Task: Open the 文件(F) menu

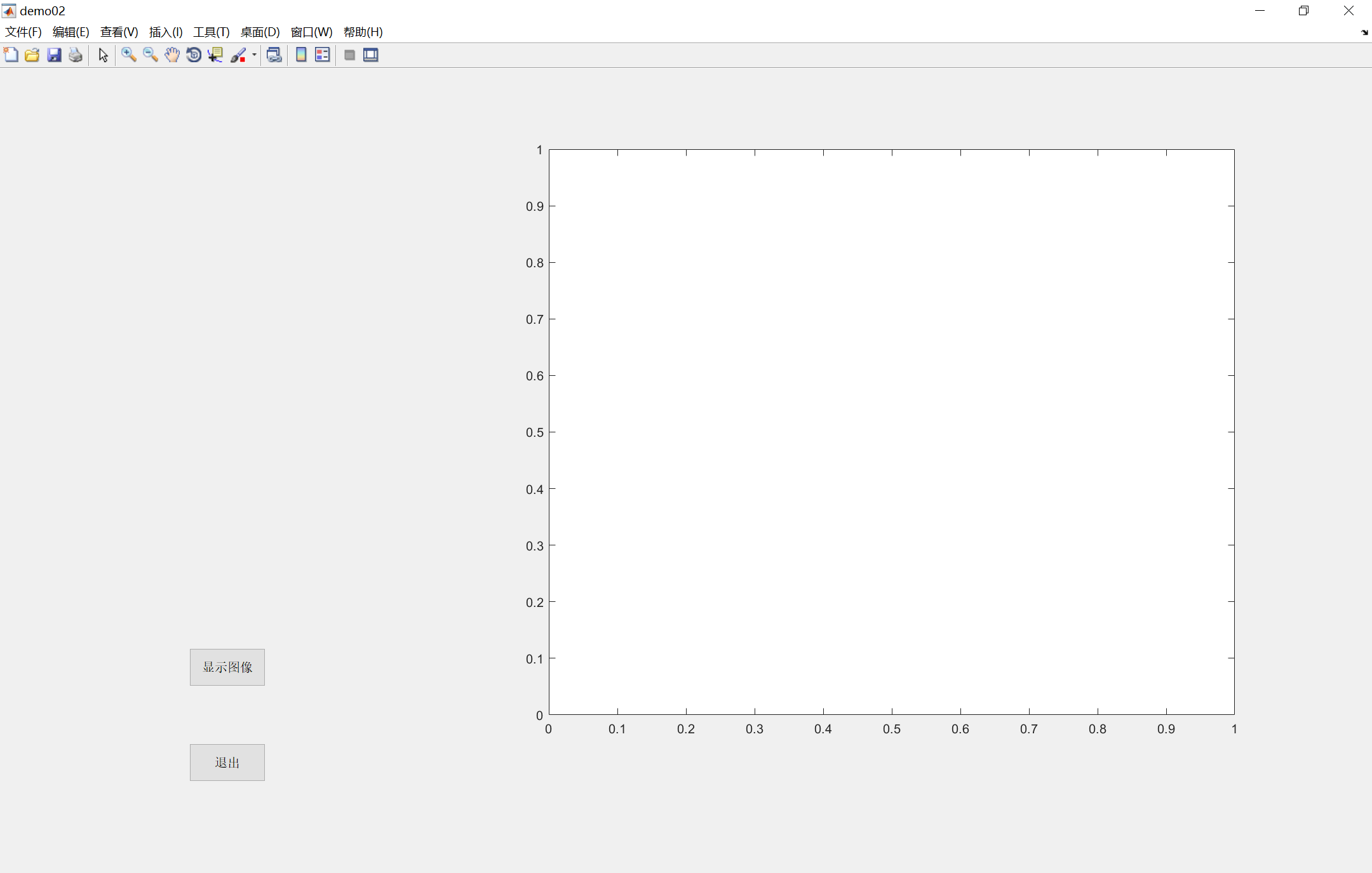Action: 24,32
